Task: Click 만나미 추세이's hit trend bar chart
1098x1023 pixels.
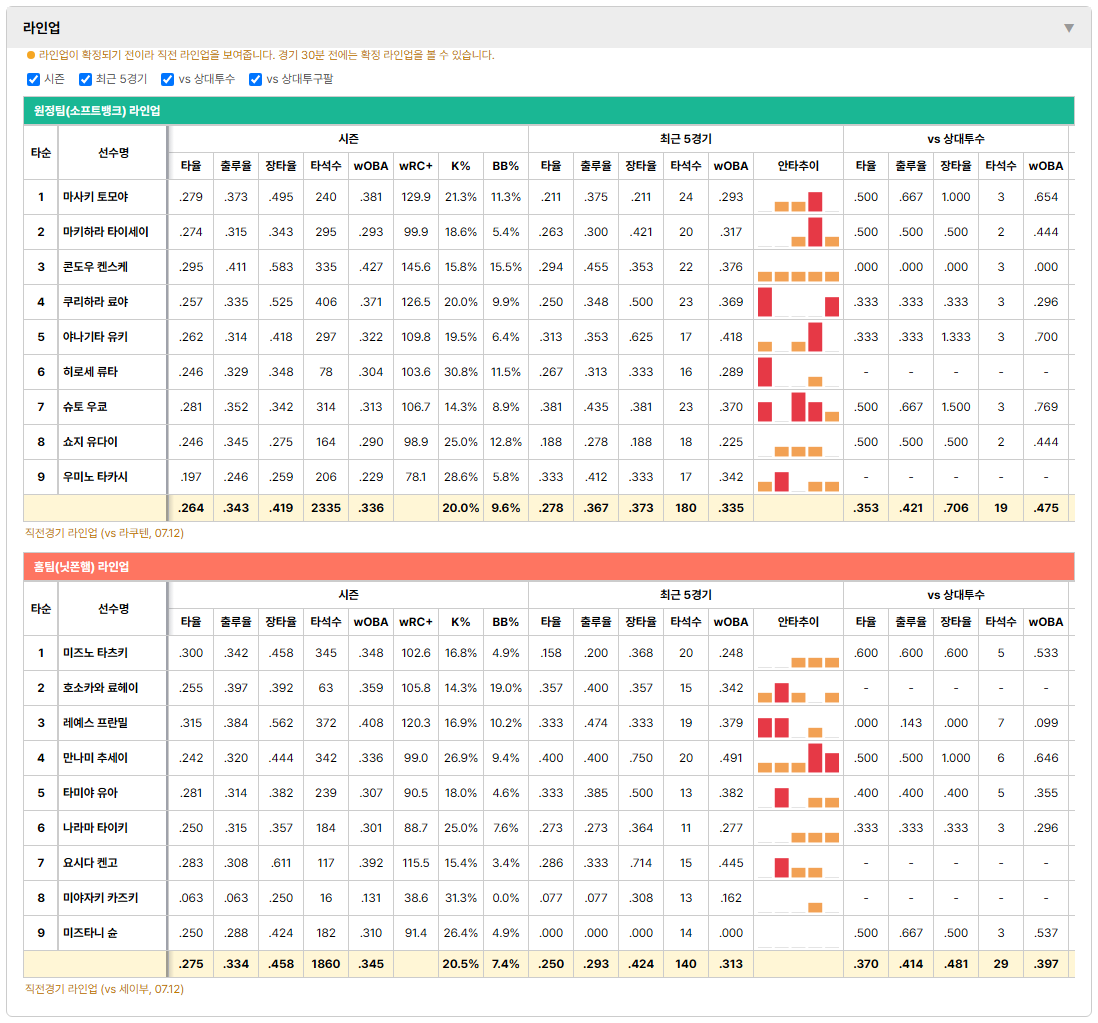Action: (x=798, y=758)
